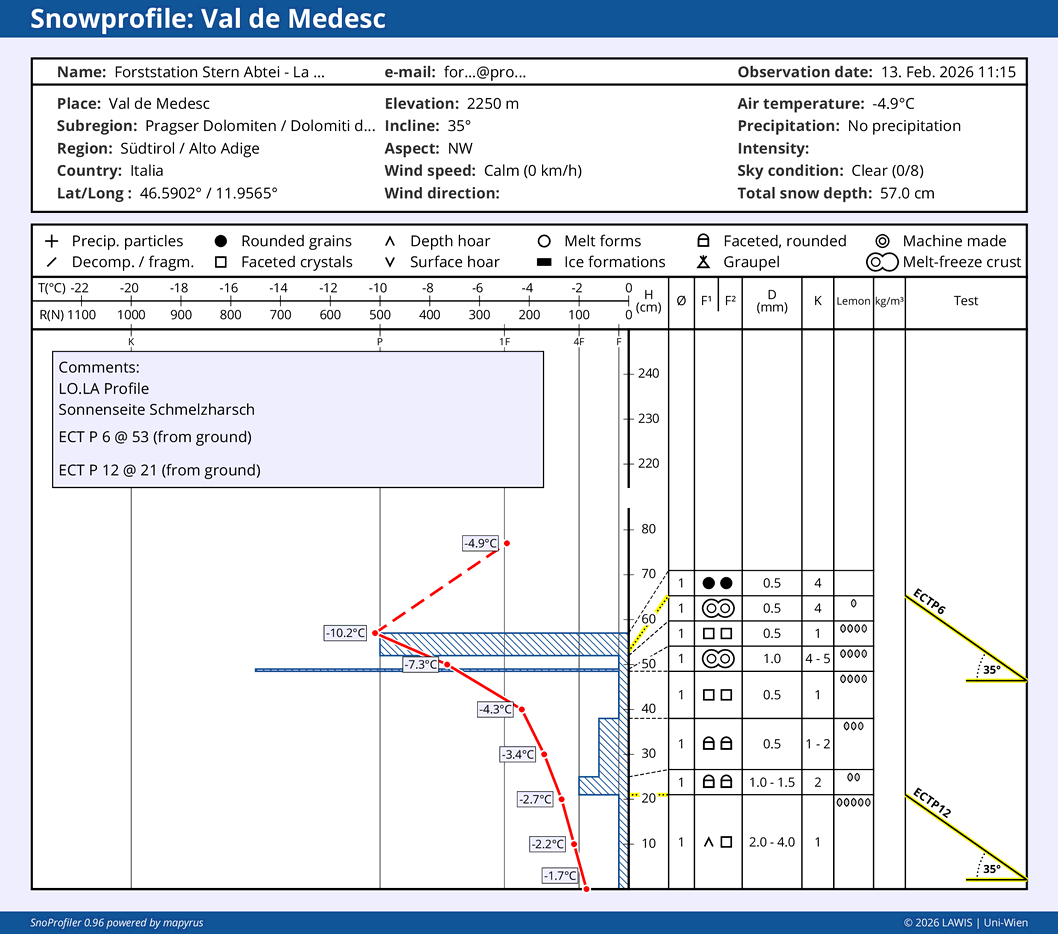1058x934 pixels.
Task: Click the depth hoar symbol in bottom layer row
Action: pos(709,842)
